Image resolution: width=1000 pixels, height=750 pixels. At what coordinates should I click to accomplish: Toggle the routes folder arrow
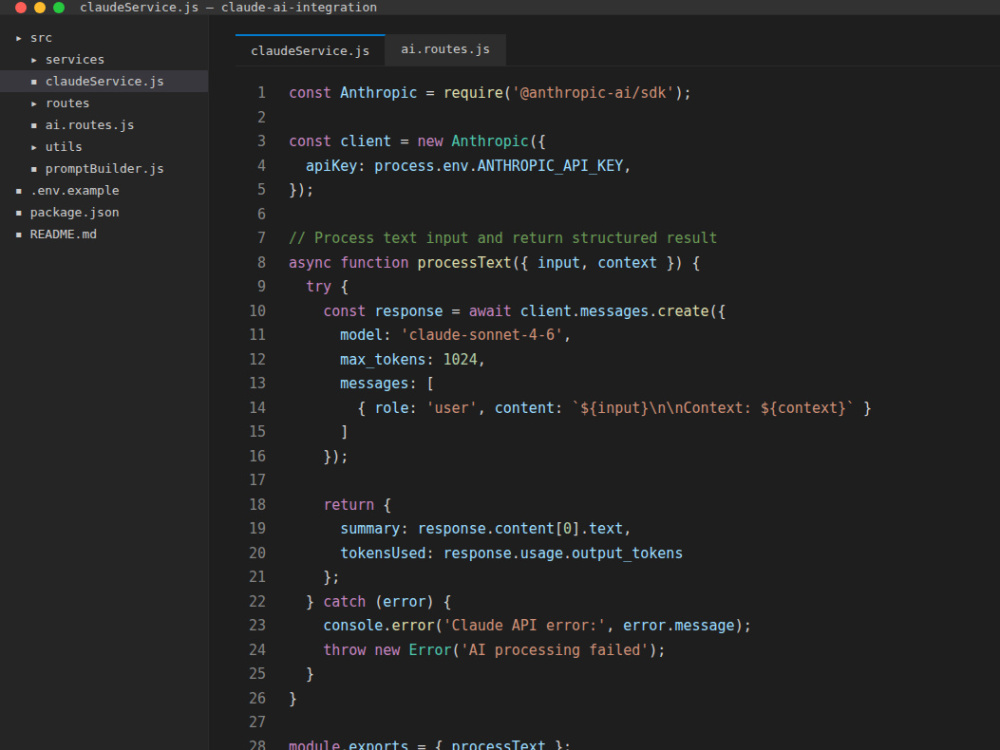tap(34, 103)
